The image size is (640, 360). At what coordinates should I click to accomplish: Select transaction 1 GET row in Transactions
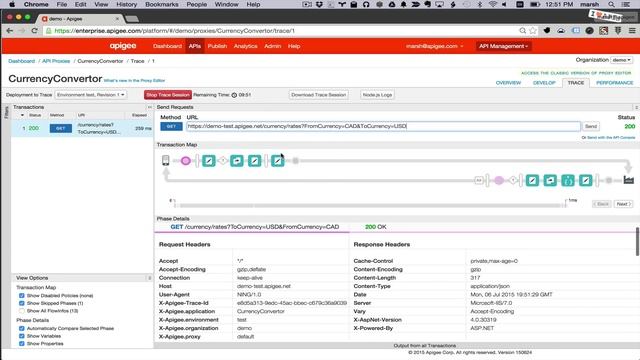pos(82,128)
